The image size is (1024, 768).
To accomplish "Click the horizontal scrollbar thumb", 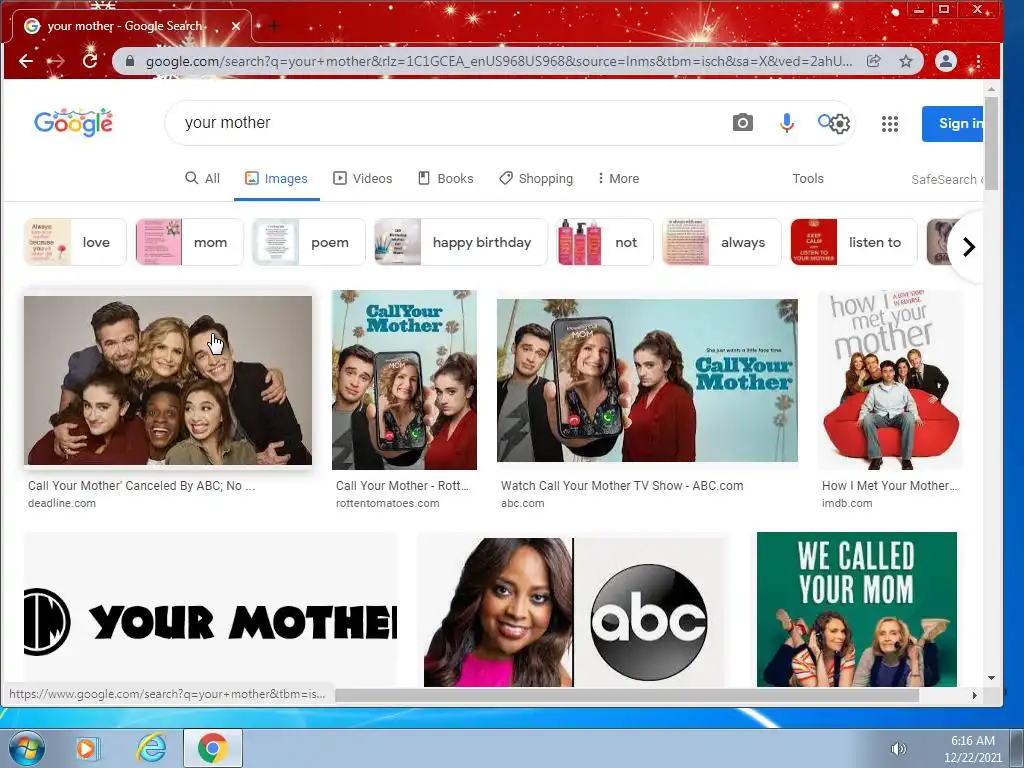I will (x=627, y=696).
